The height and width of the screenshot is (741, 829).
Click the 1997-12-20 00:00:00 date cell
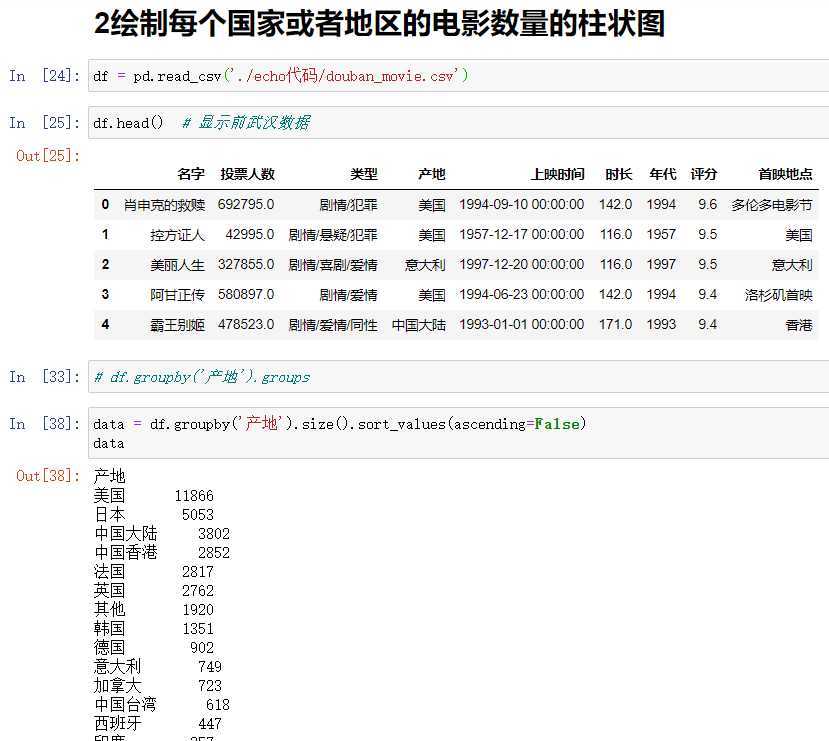tap(522, 264)
